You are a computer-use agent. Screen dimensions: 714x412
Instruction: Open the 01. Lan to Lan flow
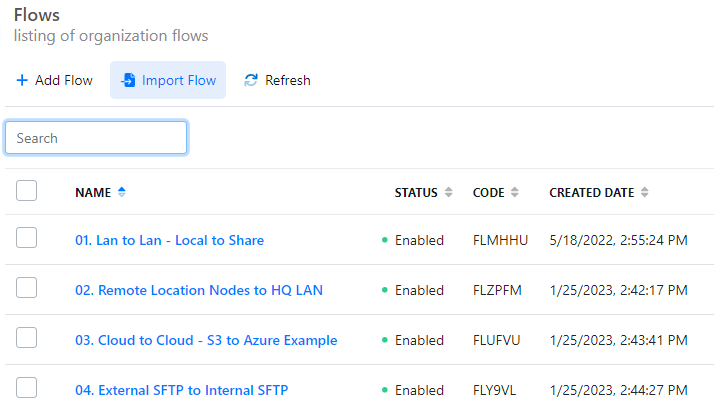[x=169, y=240]
